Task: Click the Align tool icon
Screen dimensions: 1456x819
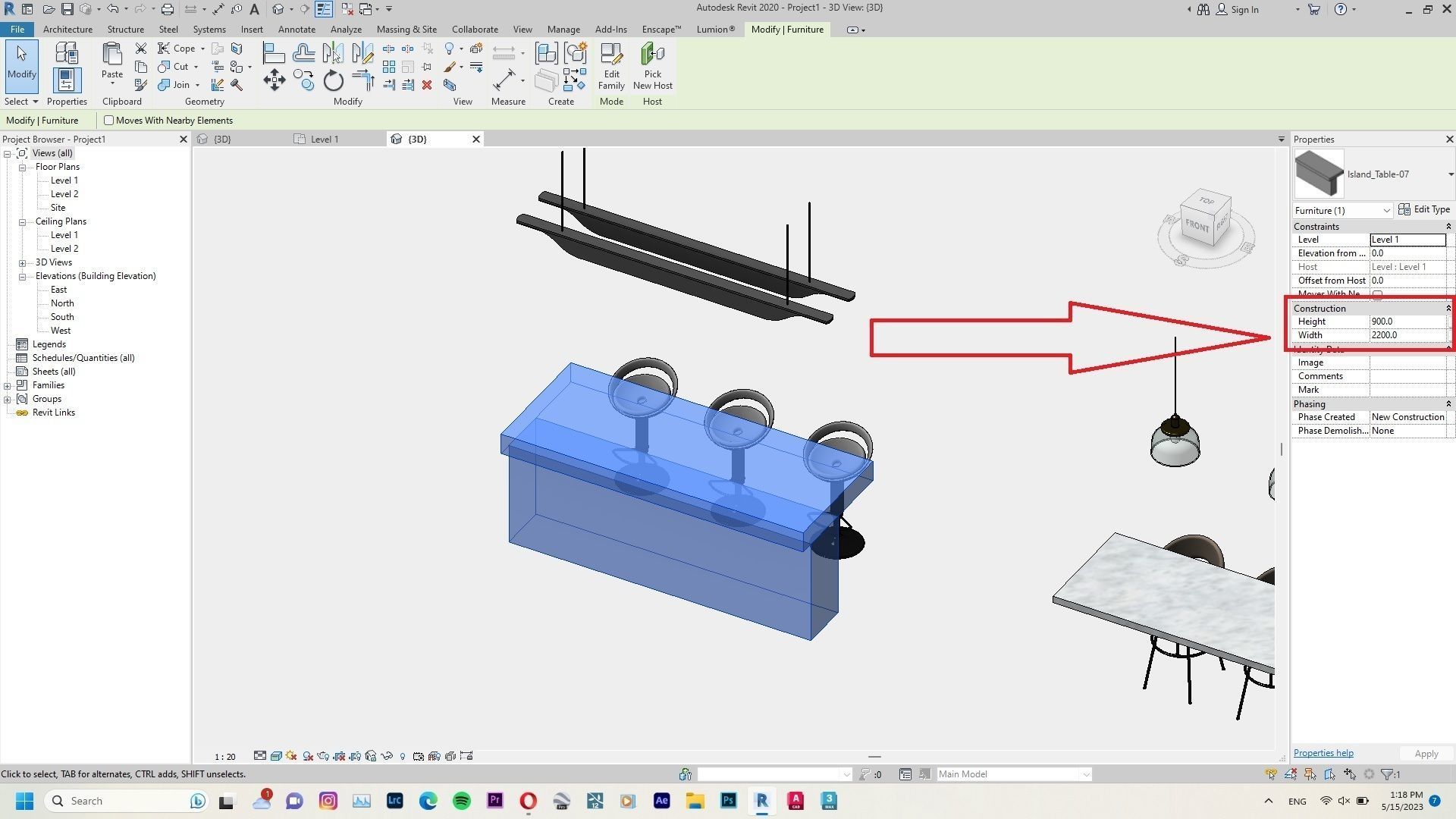Action: pos(274,53)
